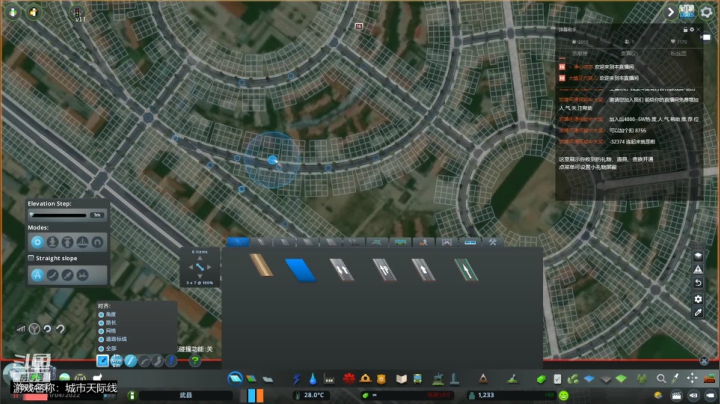Open the green question mark help icon
720x404 pixels.
[195, 361]
